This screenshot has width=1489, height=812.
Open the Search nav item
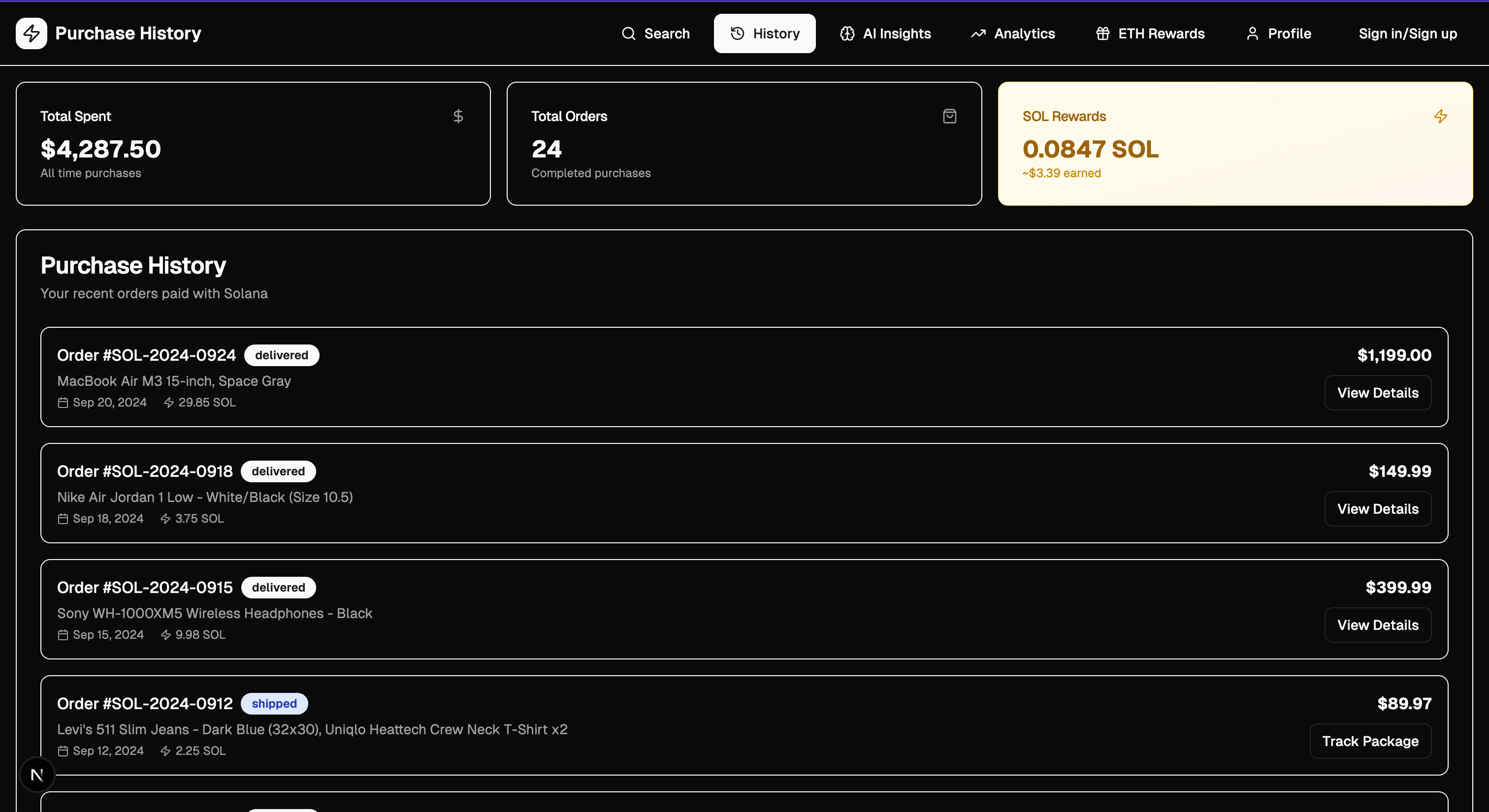coord(655,33)
